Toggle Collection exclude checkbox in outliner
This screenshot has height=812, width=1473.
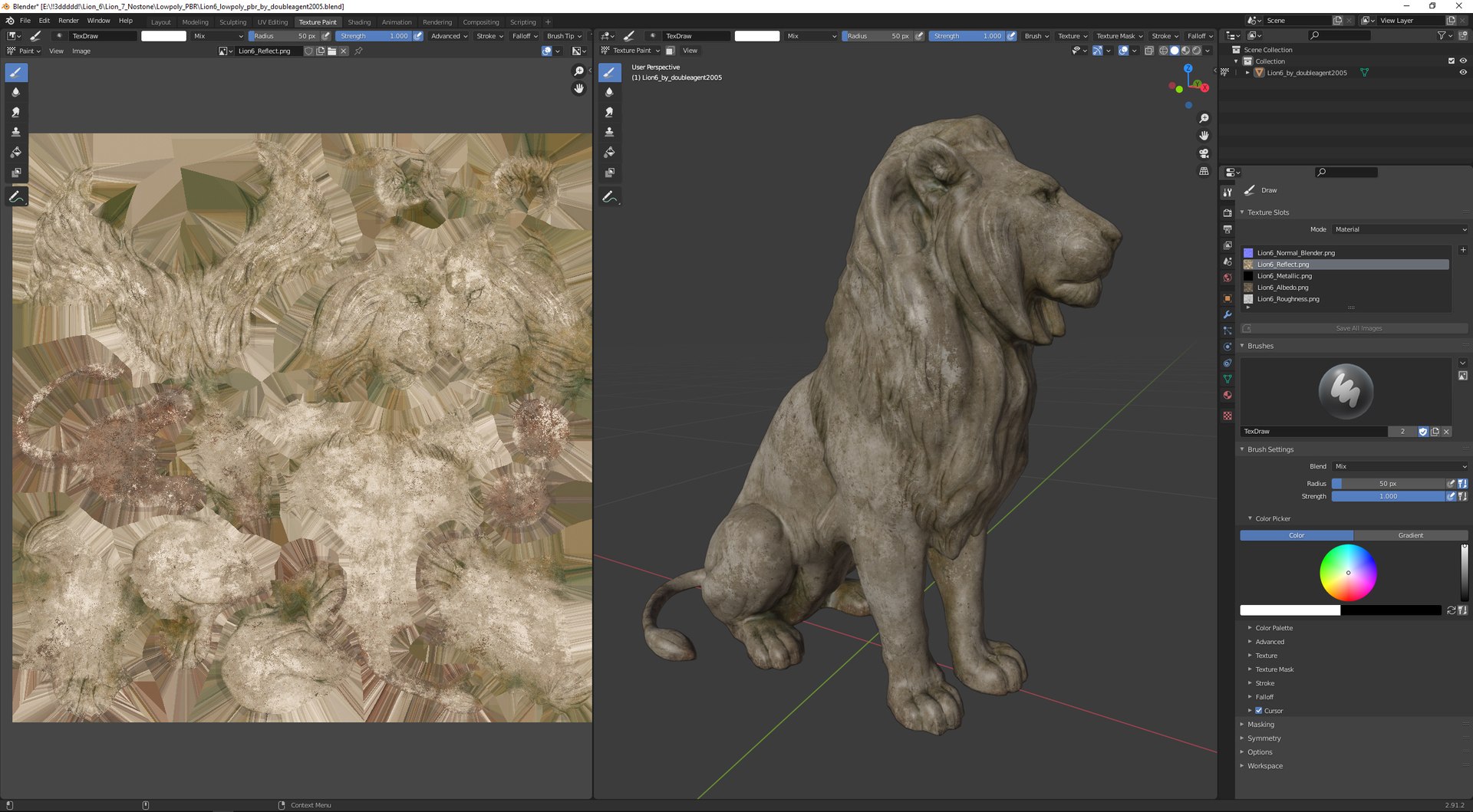pos(1451,61)
